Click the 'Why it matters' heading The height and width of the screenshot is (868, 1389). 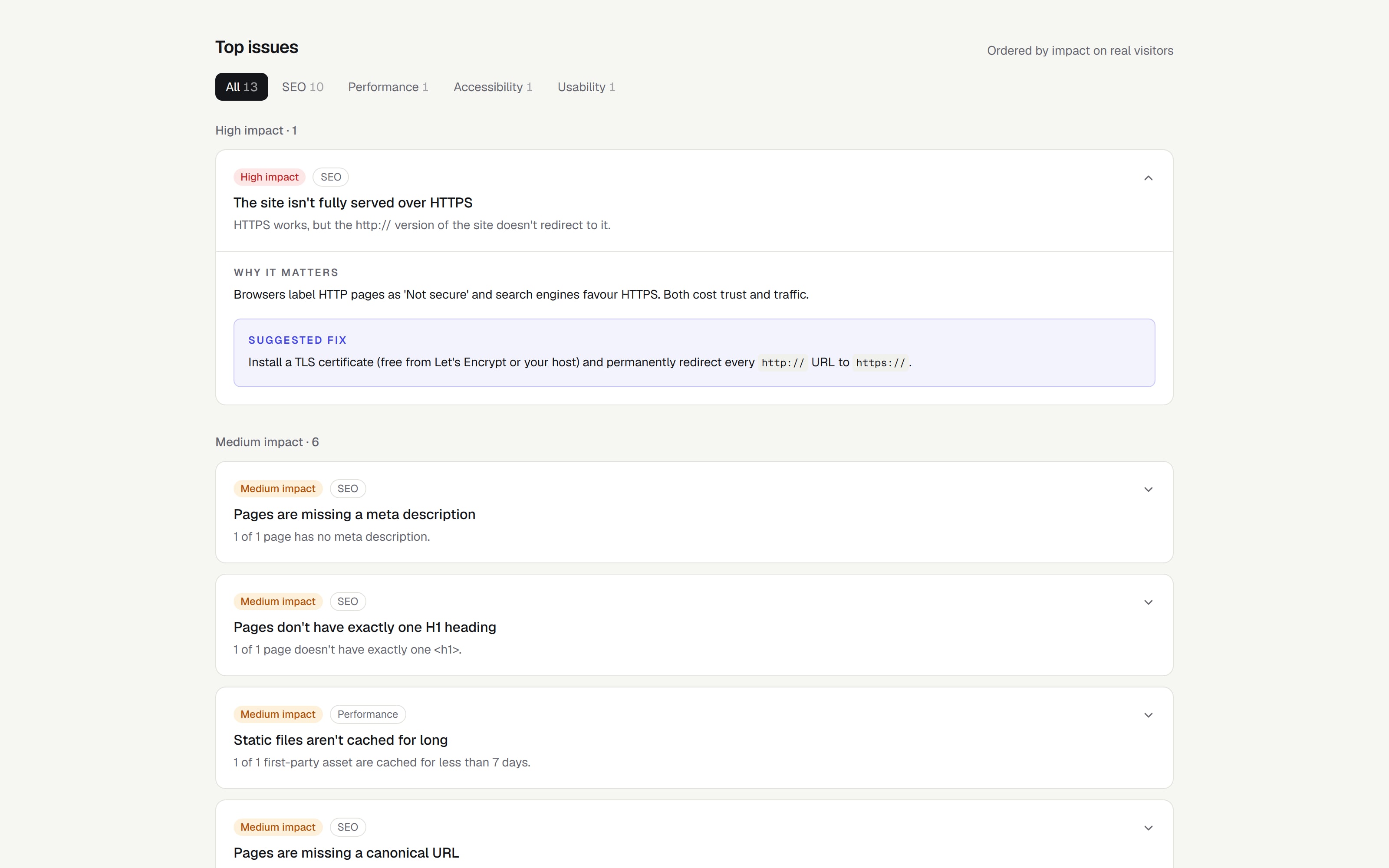tap(286, 273)
